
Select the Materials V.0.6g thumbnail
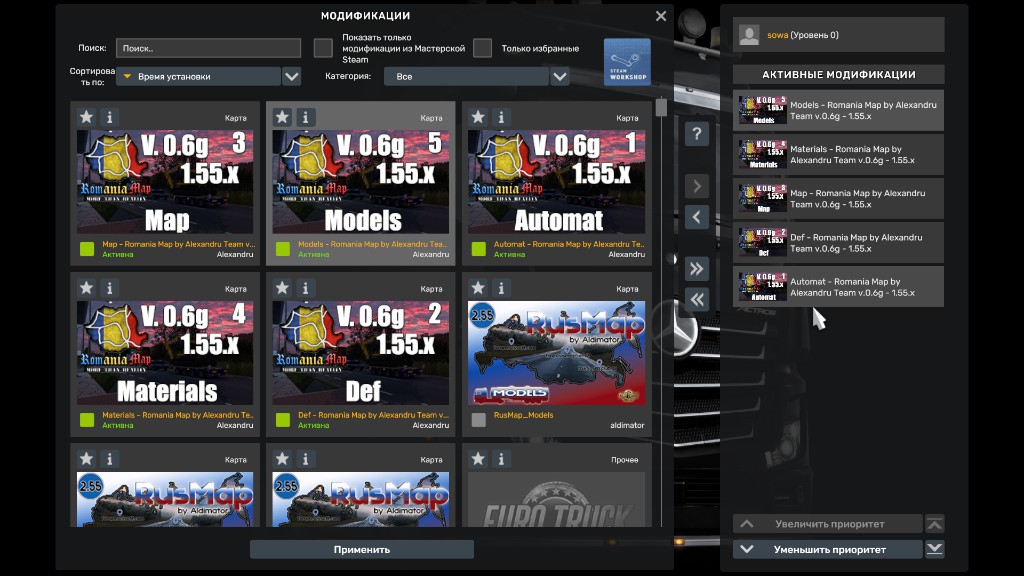click(165, 353)
